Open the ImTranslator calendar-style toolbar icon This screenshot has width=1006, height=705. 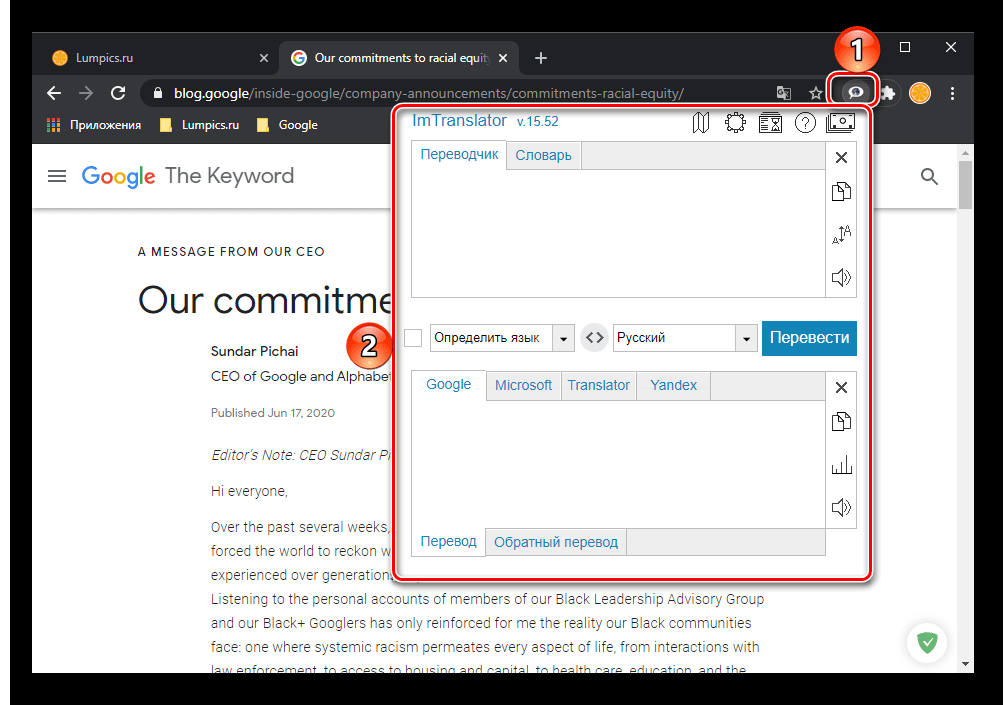(770, 122)
